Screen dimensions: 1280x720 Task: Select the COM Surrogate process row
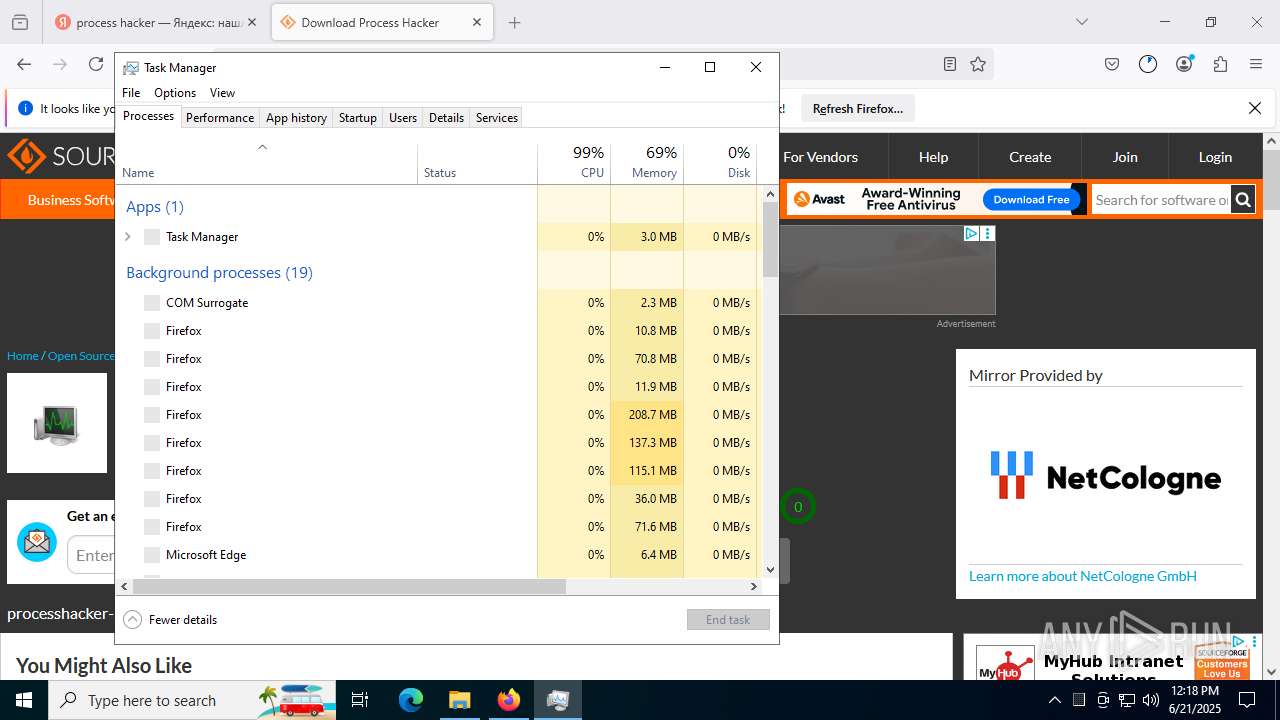pyautogui.click(x=438, y=303)
